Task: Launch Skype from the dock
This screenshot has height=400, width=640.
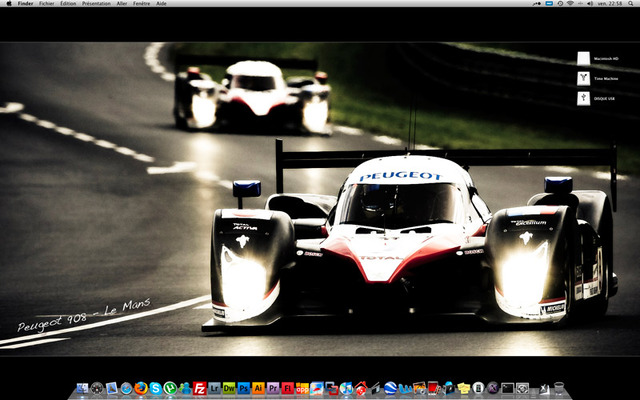Action: (x=156, y=388)
